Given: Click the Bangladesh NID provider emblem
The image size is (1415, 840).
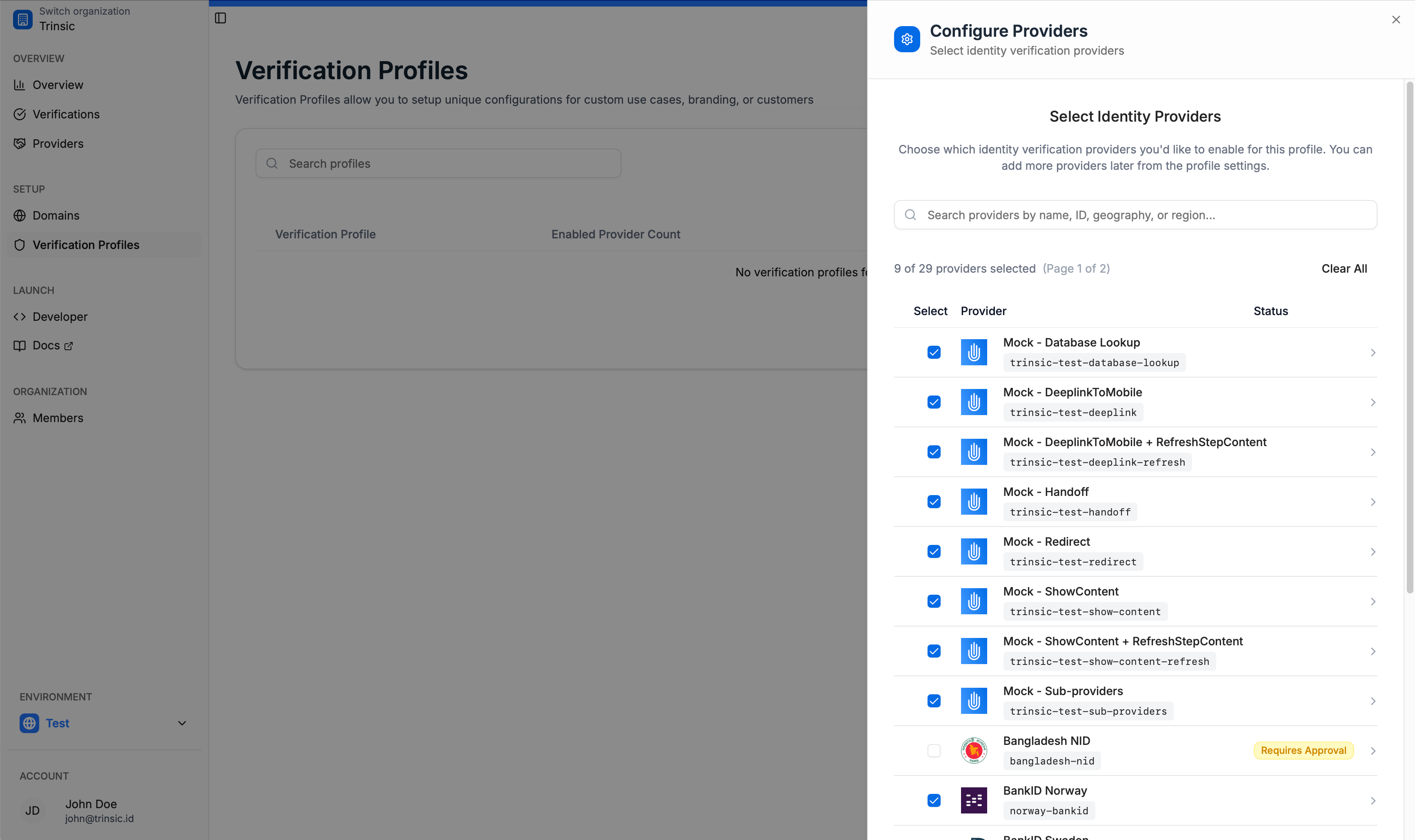Looking at the screenshot, I should (x=974, y=751).
